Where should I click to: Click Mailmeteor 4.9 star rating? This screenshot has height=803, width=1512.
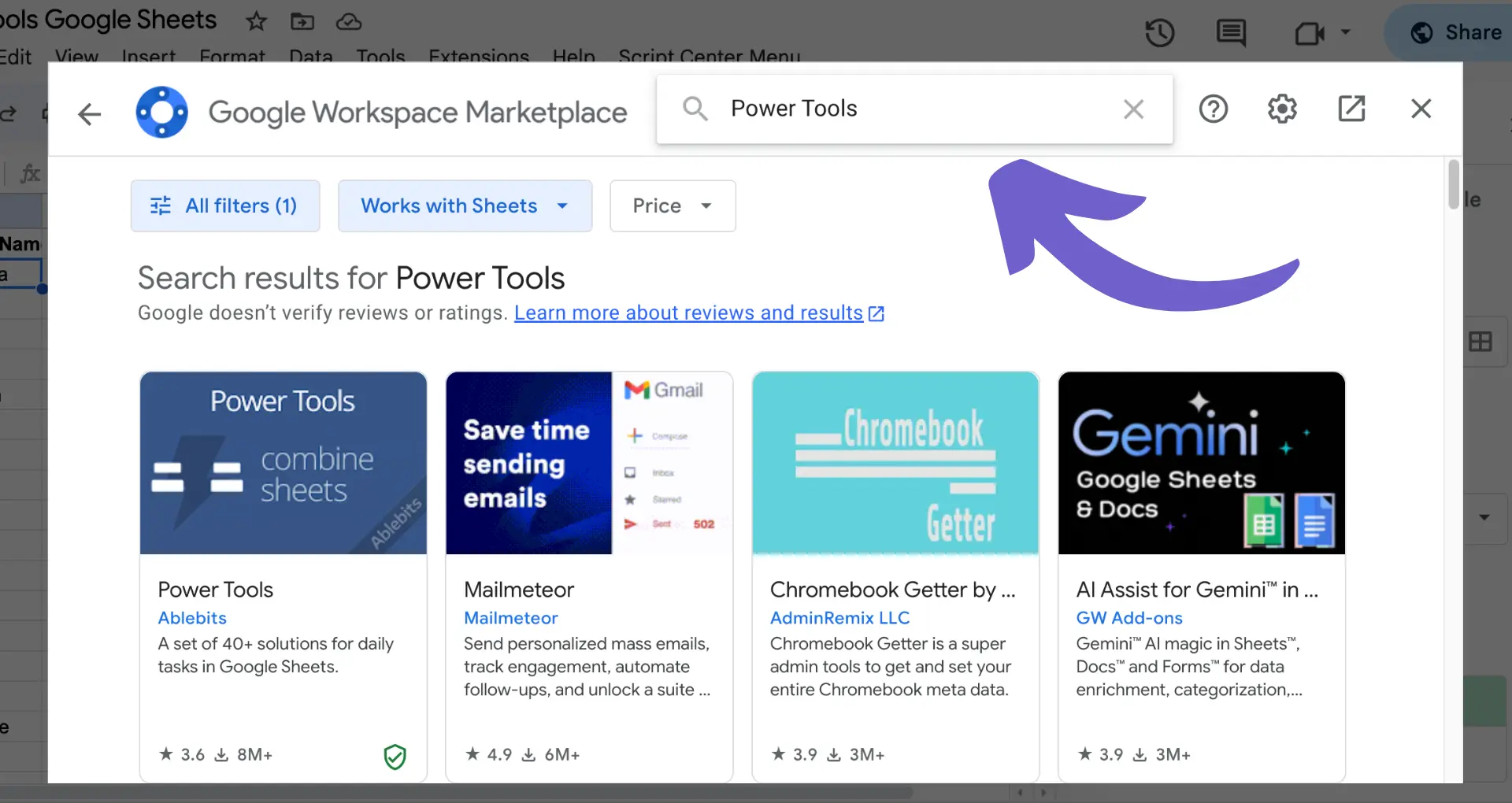pos(488,755)
